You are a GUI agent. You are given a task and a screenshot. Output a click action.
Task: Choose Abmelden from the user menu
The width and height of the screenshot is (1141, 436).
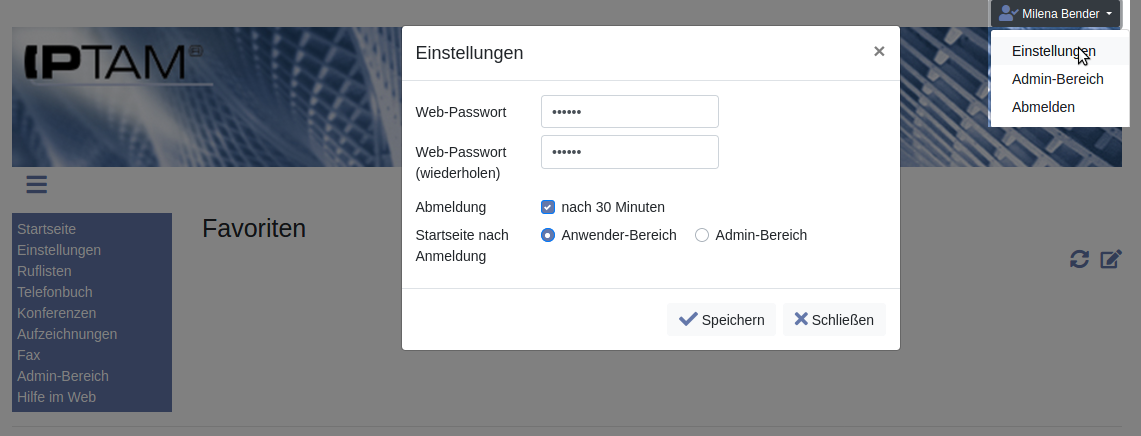(1043, 107)
